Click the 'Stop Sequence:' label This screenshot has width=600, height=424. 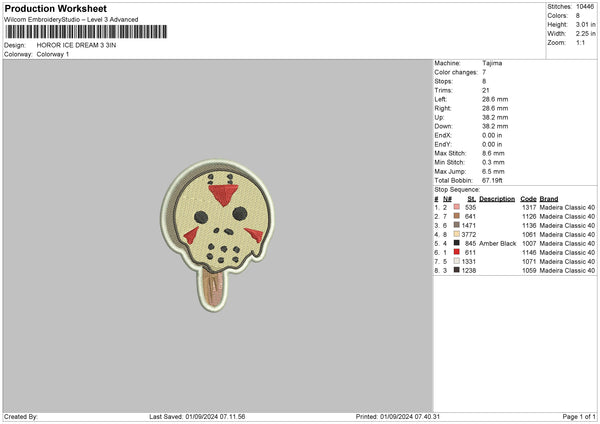(457, 189)
